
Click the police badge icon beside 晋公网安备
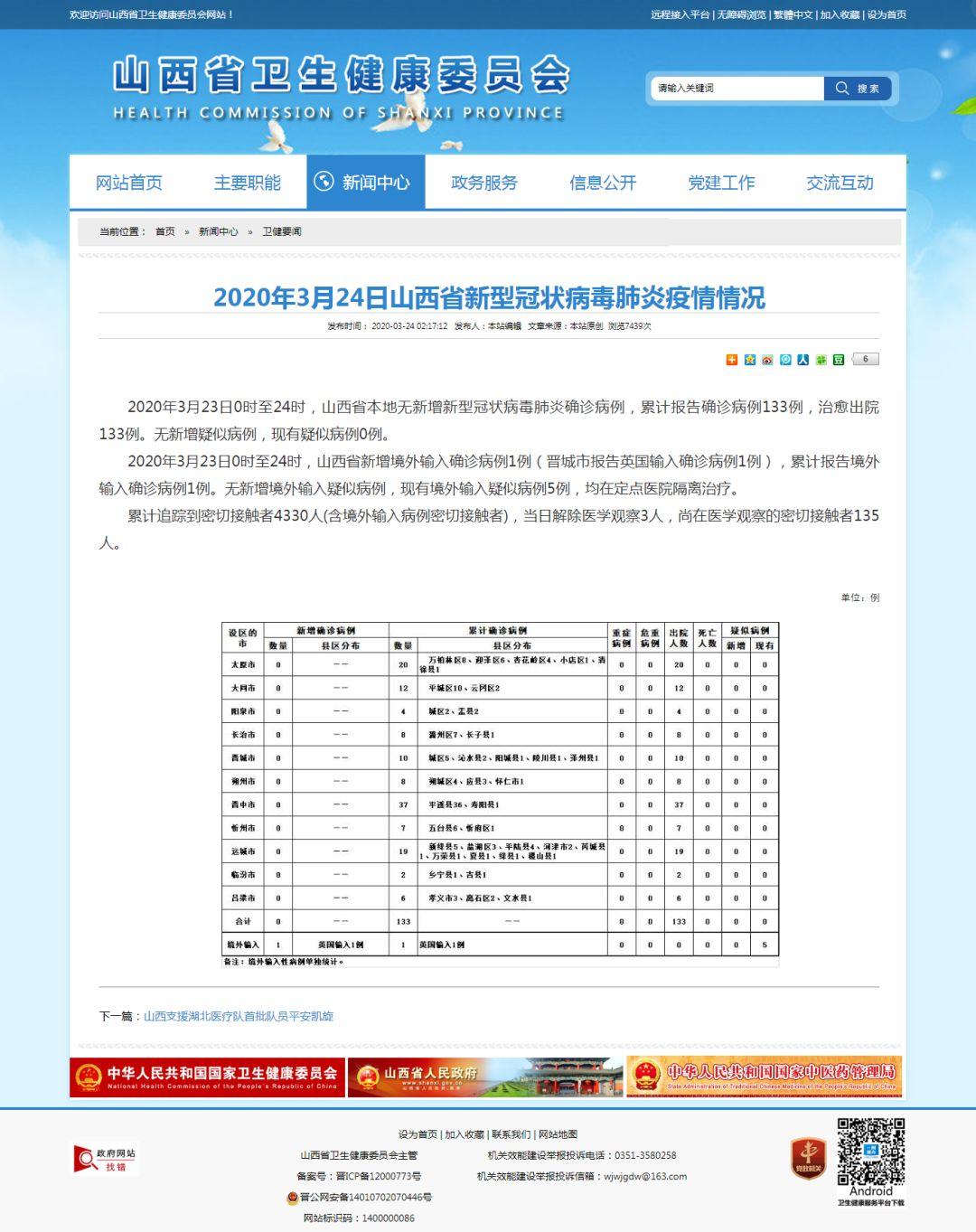pos(293,1198)
